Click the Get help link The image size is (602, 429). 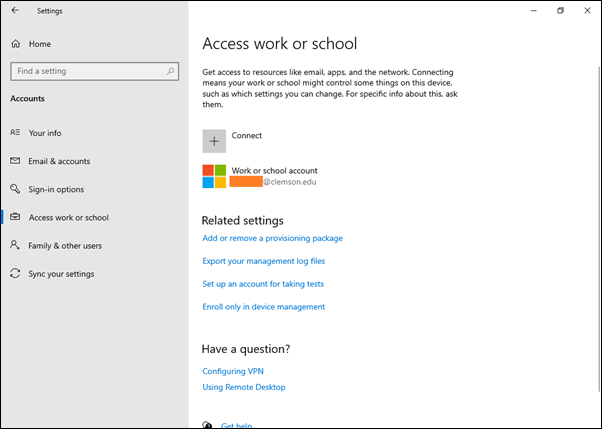tap(236, 425)
